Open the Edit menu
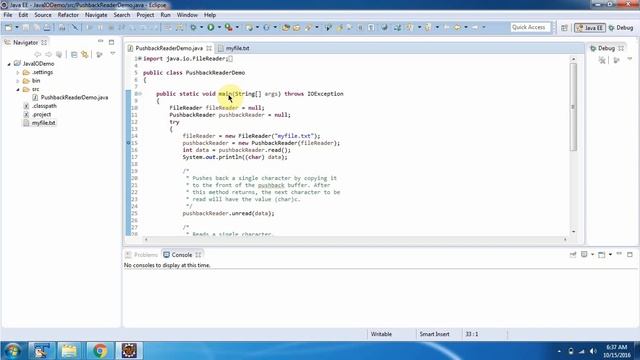640x360 pixels. 23,15
